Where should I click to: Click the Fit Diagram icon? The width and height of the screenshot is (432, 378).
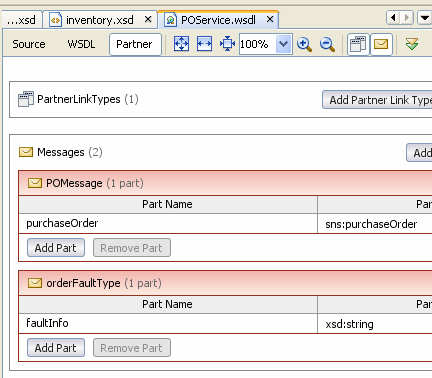(181, 44)
